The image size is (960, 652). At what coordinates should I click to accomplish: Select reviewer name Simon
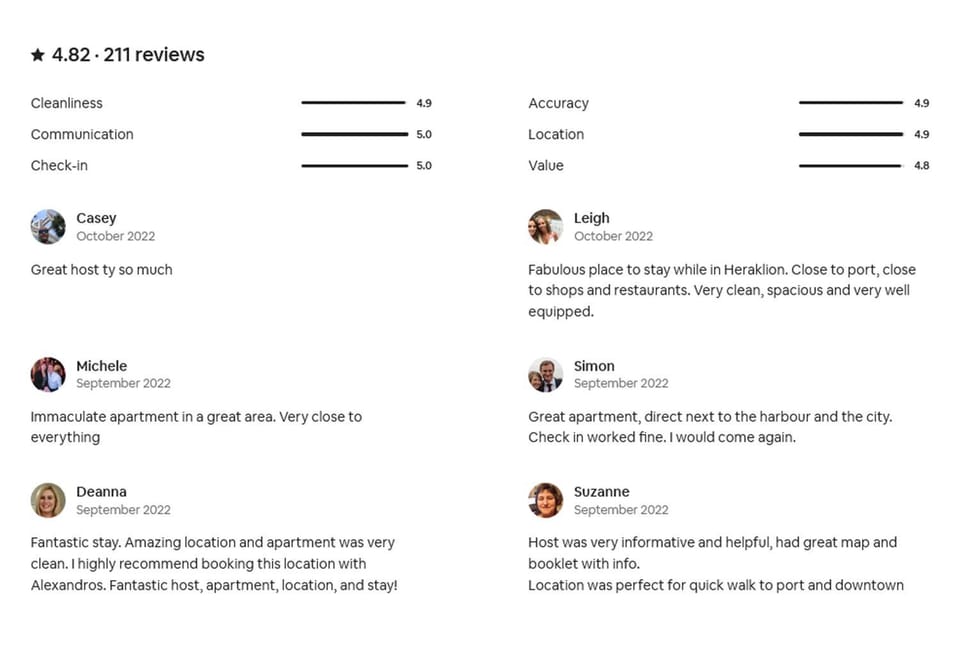[x=594, y=366]
